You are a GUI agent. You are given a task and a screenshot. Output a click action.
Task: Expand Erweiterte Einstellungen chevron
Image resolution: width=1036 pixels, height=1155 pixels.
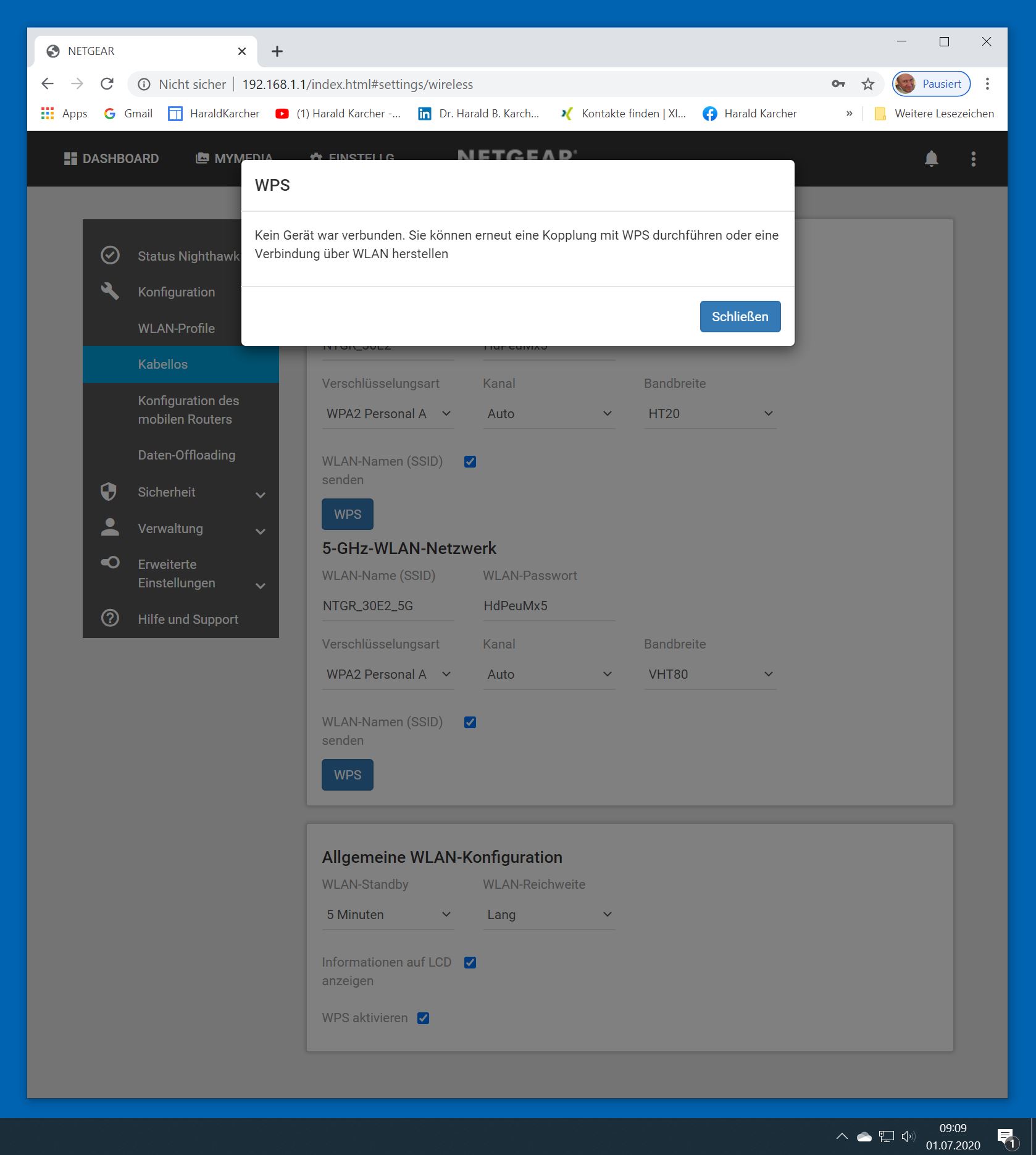click(261, 586)
